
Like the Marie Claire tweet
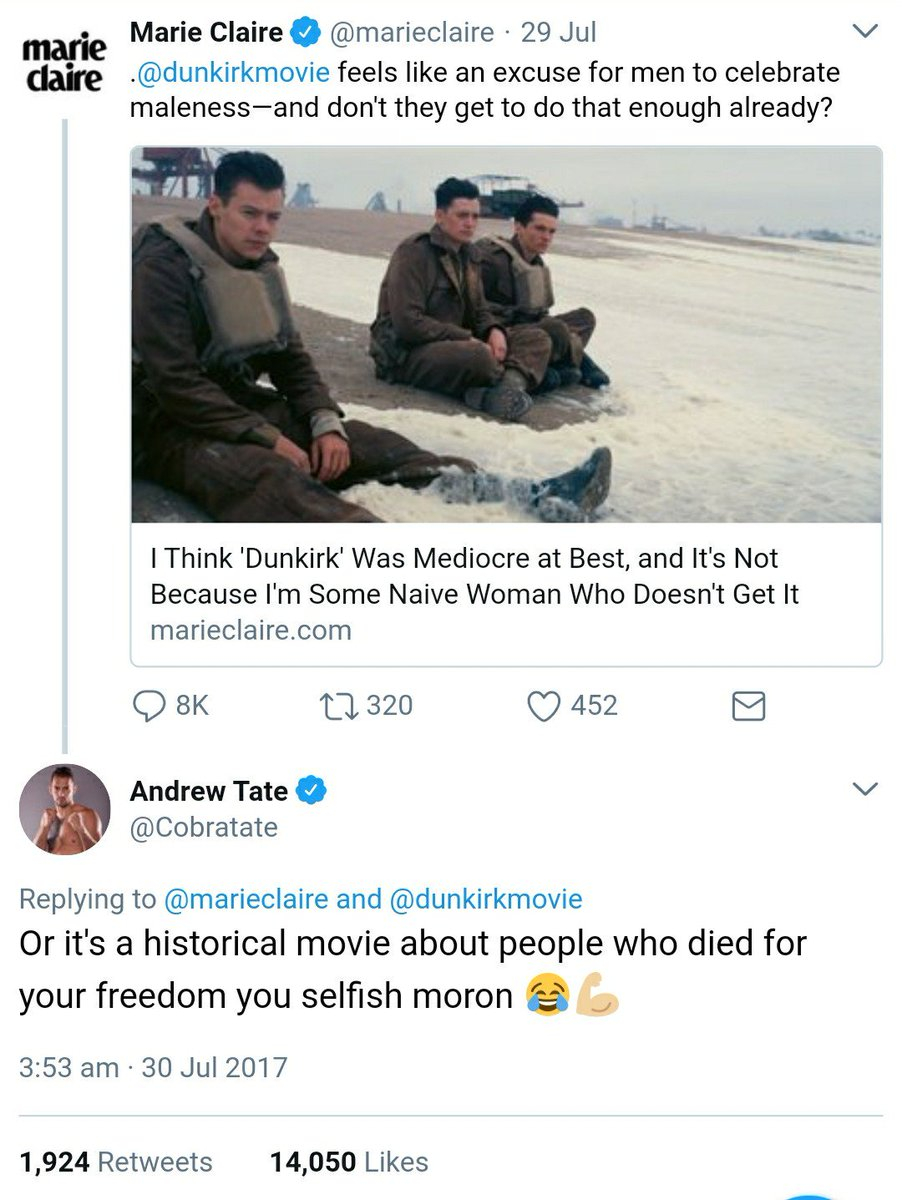pos(543,706)
